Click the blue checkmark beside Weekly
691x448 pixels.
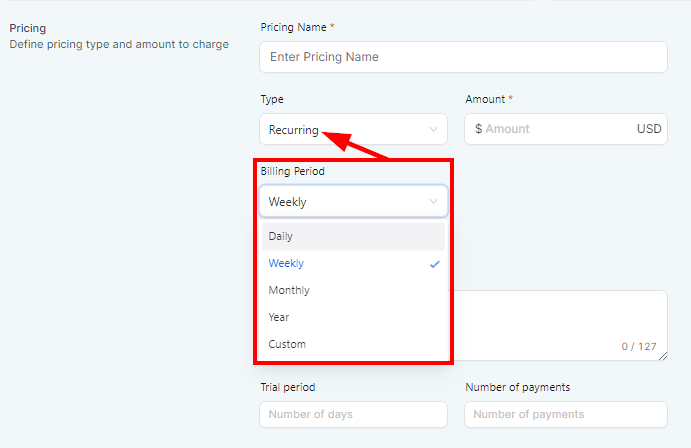(433, 264)
